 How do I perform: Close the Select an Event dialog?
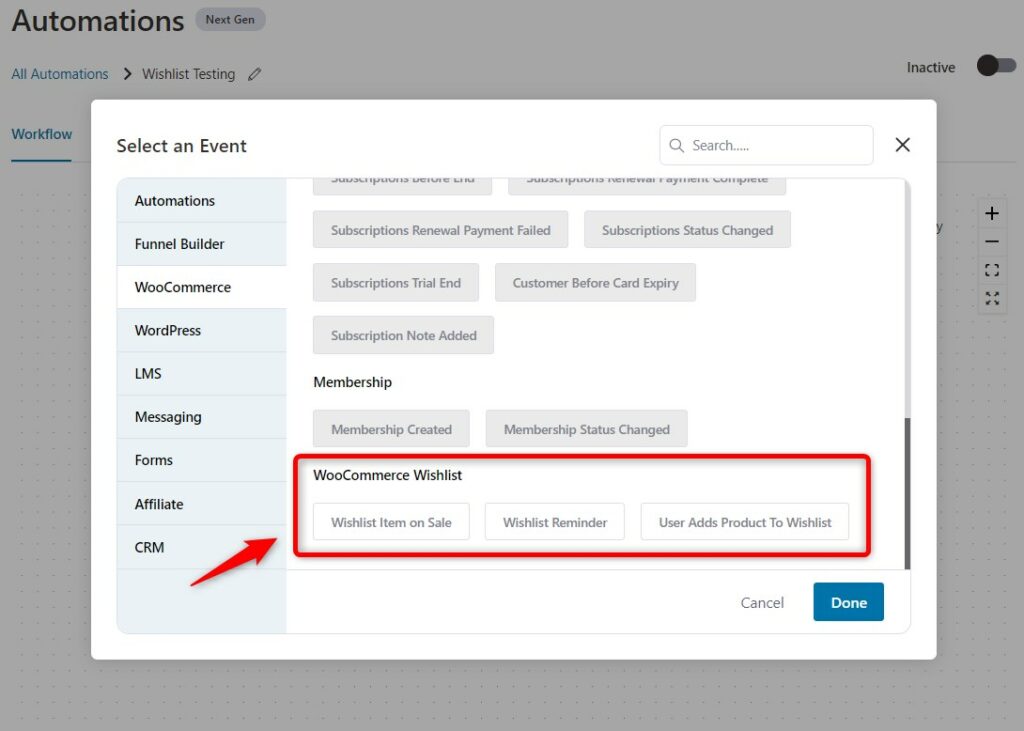click(903, 145)
